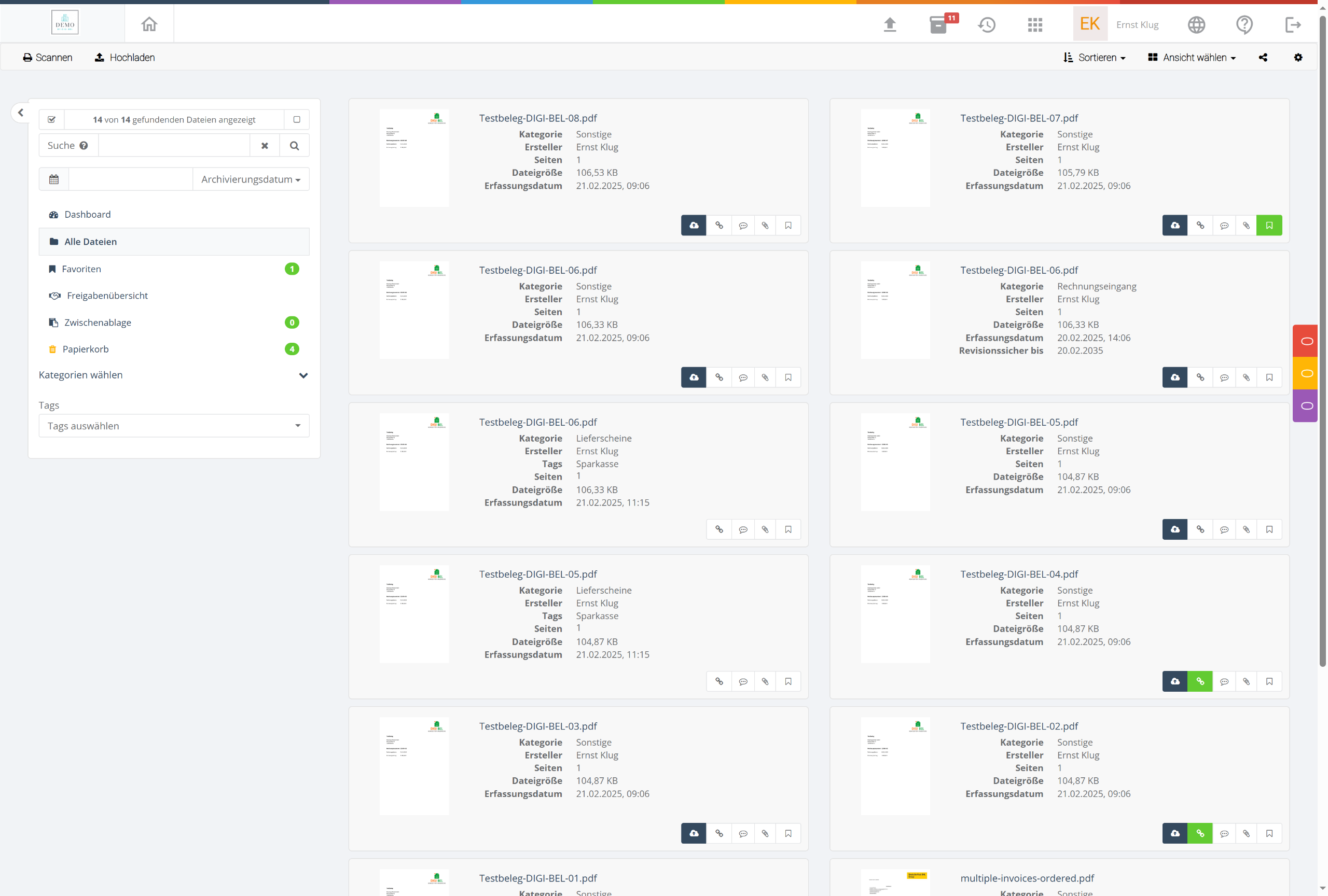Open the history clock icon
The width and height of the screenshot is (1328, 896).
click(987, 24)
